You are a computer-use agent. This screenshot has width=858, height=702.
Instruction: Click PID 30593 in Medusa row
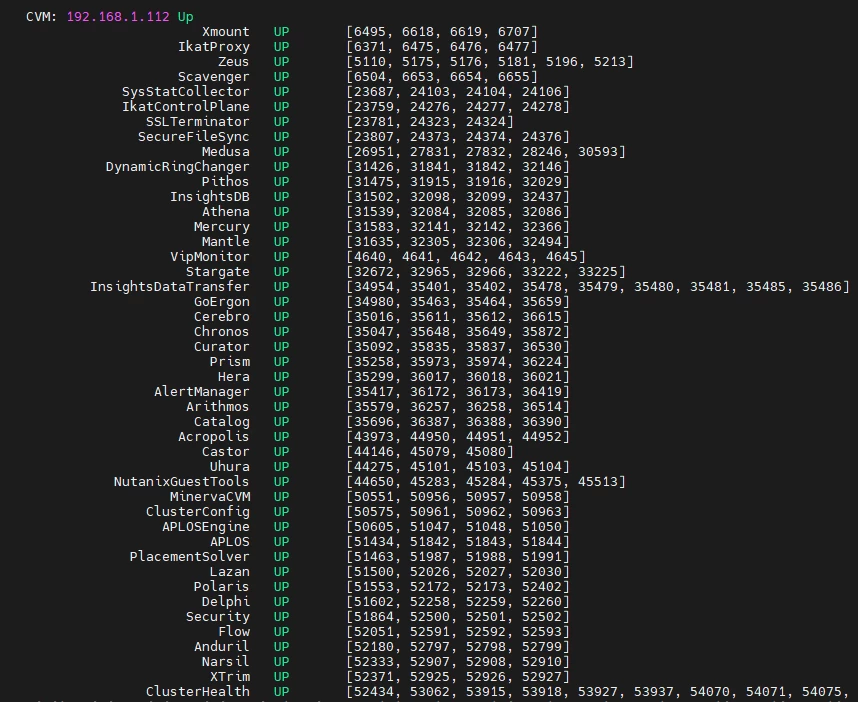pyautogui.click(x=598, y=152)
